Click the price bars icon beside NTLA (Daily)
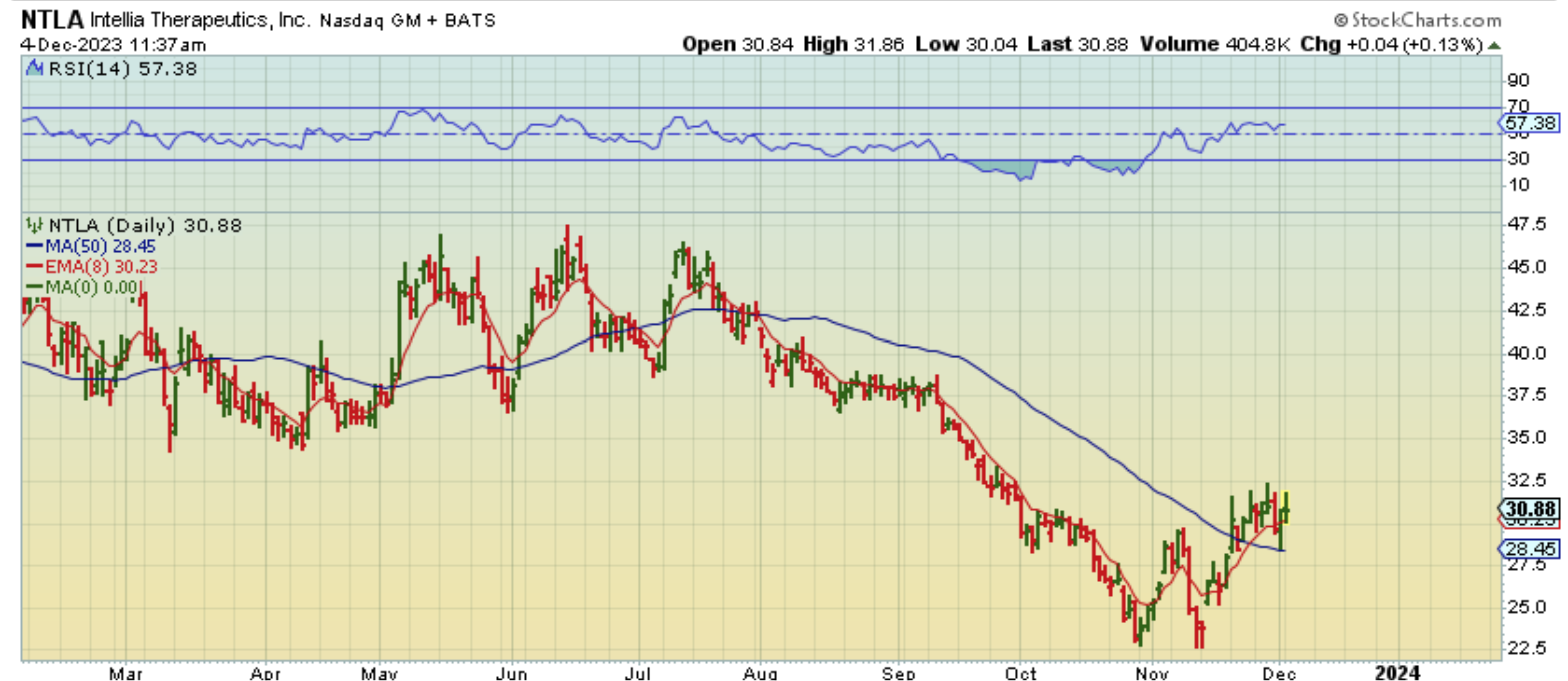Viewport: 1568px width, 681px height. (34, 225)
